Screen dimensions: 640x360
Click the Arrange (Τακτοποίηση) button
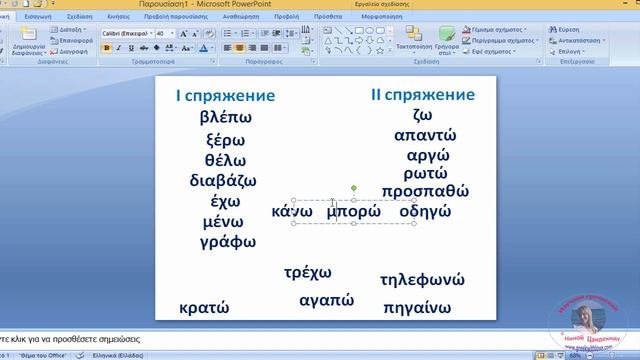coord(414,40)
